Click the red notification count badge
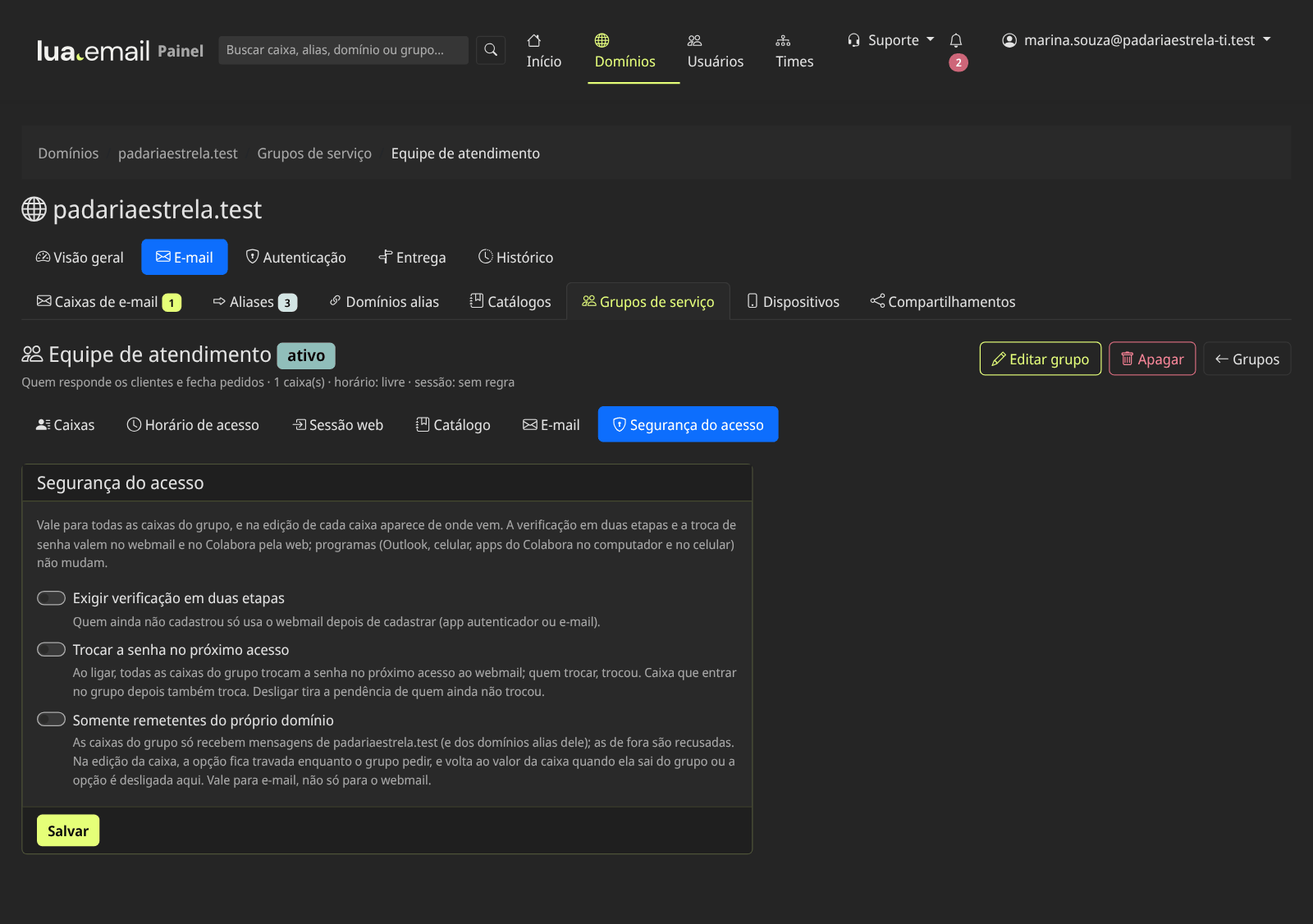Viewport: 1313px width, 924px height. click(x=958, y=62)
